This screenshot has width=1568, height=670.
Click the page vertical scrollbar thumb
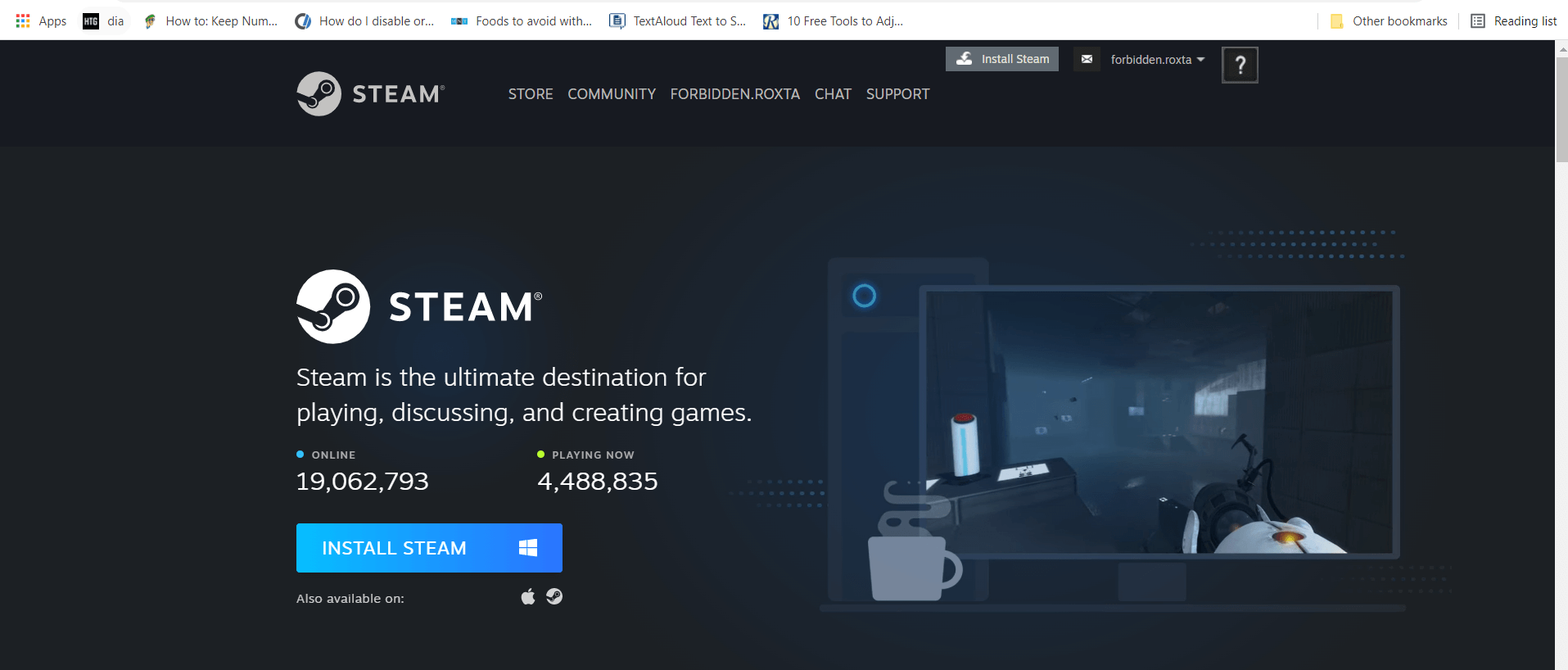coord(1561,110)
